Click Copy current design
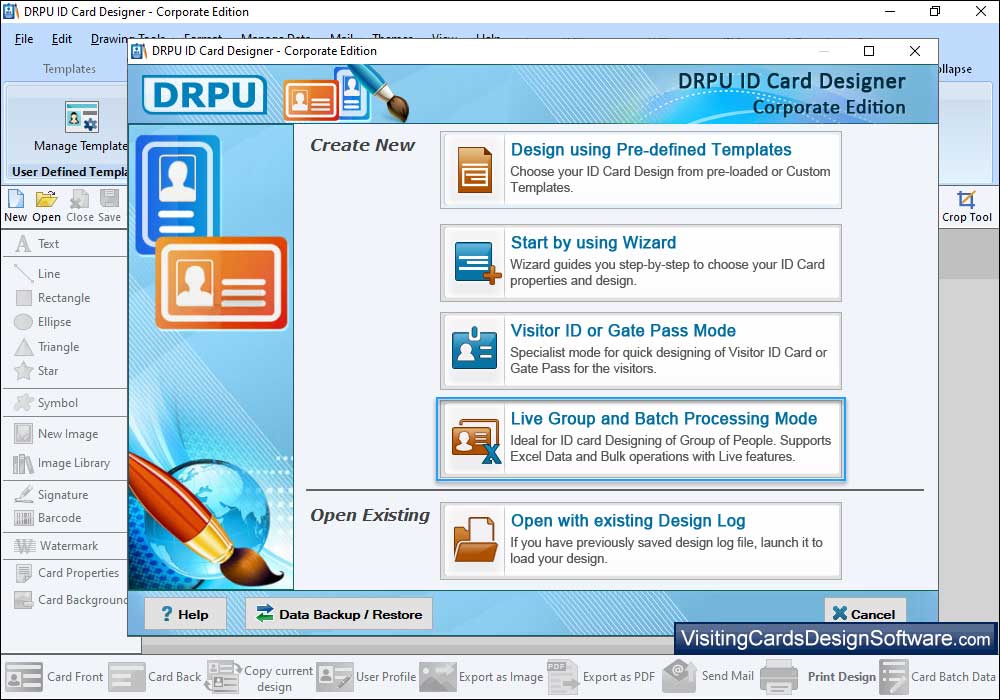The height and width of the screenshot is (700, 1000). click(260, 677)
